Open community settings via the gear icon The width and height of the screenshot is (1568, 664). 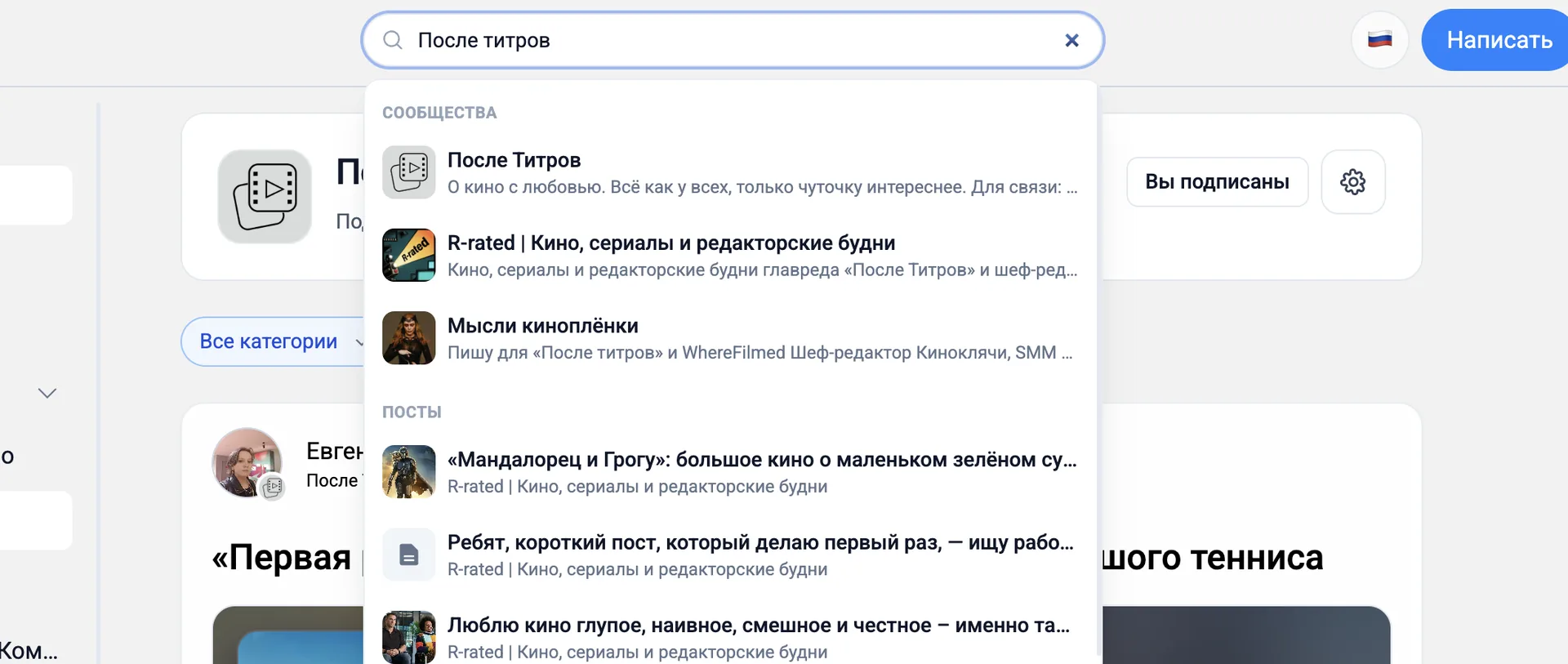pos(1352,181)
